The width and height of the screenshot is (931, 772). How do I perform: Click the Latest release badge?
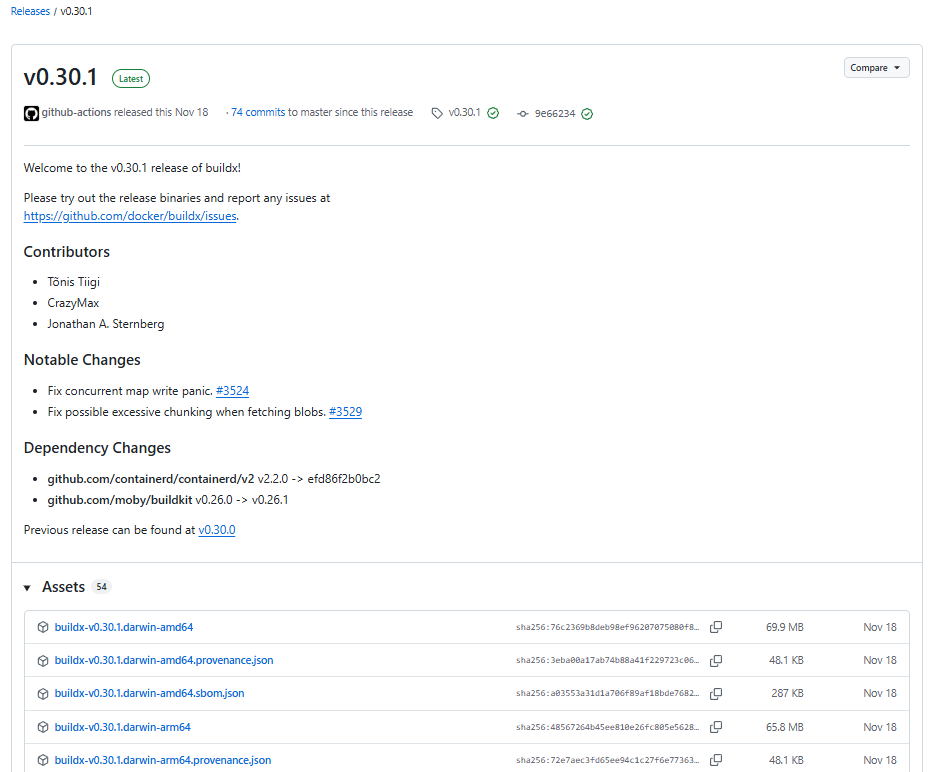(131, 78)
